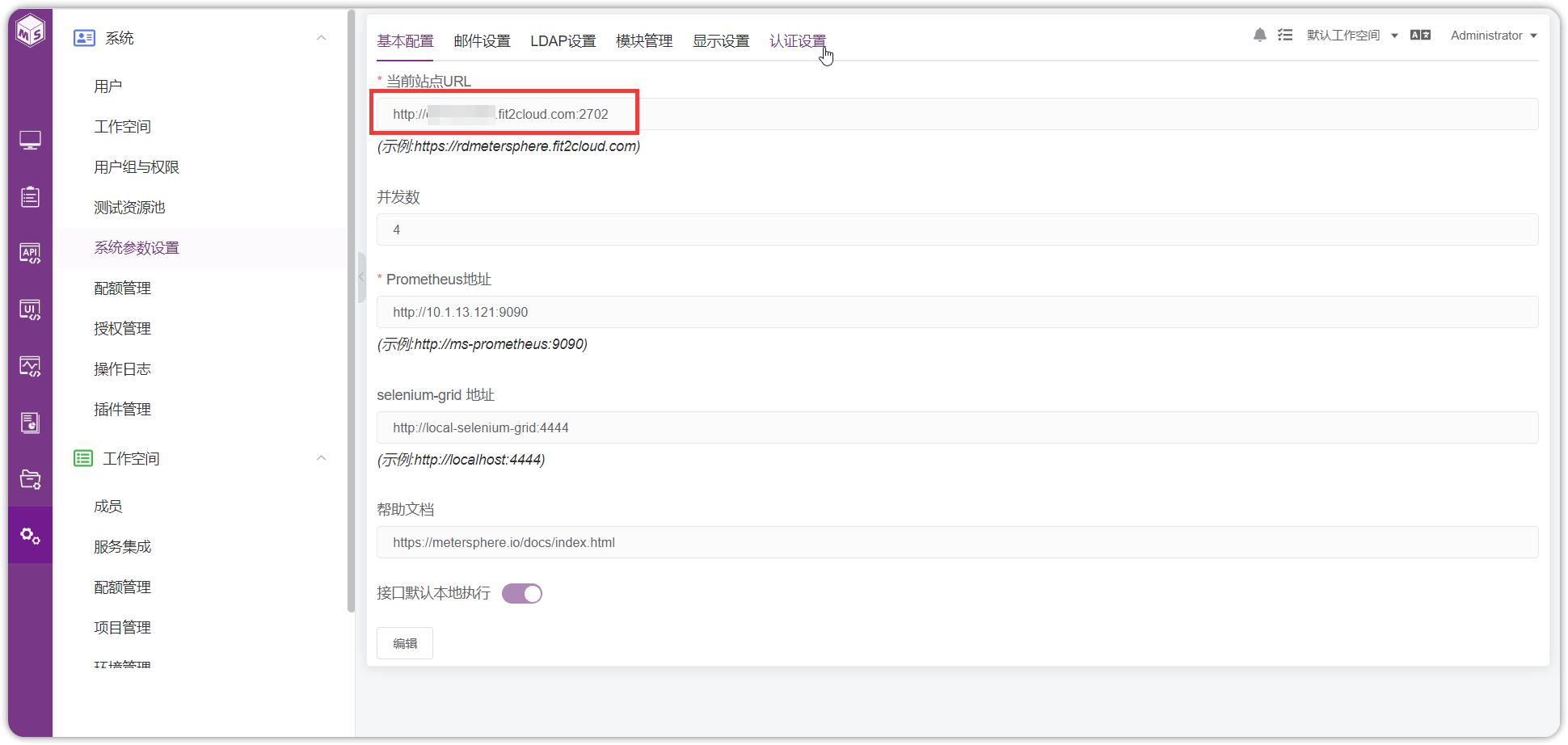Switch language with the translate icon
Viewport: 1568px width, 745px height.
coord(1420,35)
